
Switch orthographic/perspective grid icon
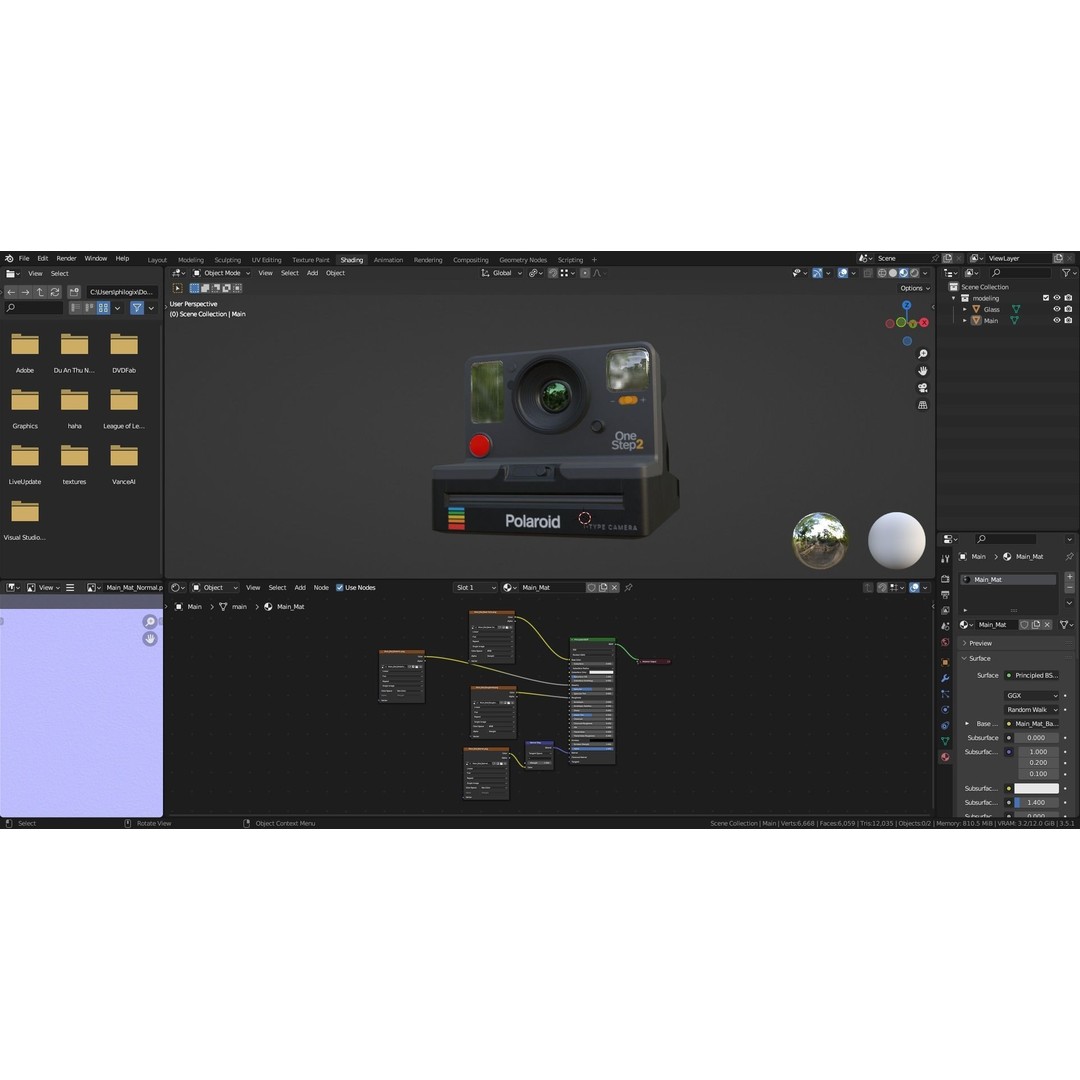[x=922, y=406]
